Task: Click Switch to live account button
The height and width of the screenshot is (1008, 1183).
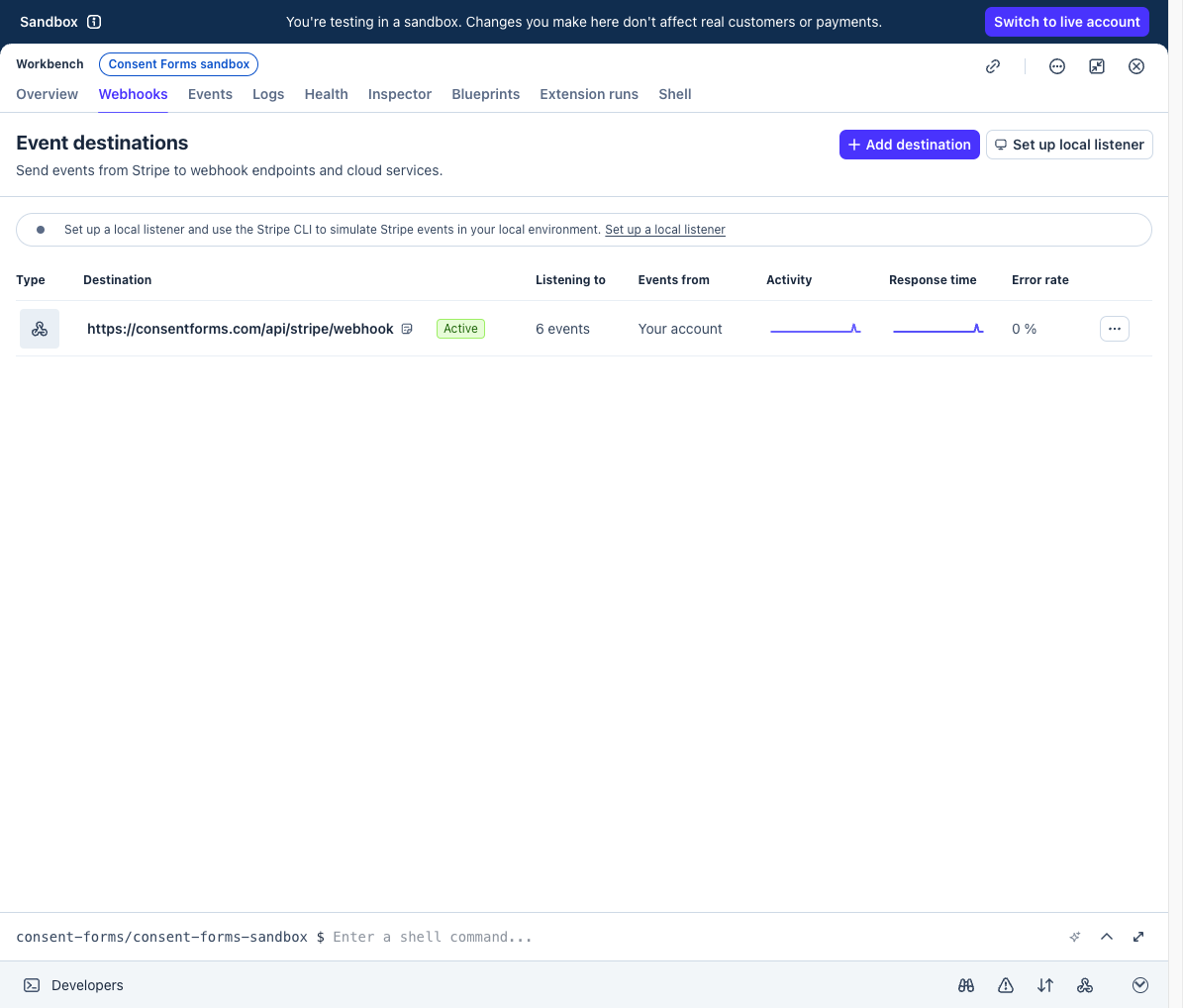Action: tap(1067, 22)
